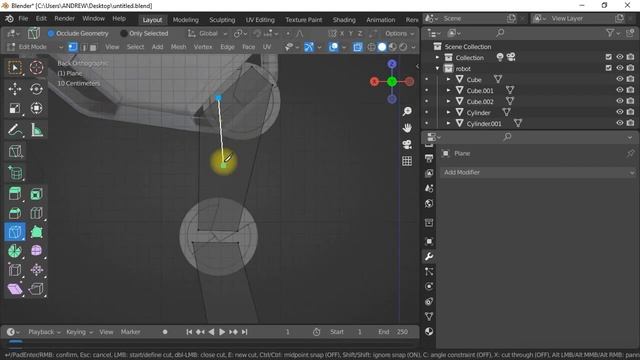Click the pan view hand icon
This screenshot has width=640, height=360.
(x=407, y=128)
